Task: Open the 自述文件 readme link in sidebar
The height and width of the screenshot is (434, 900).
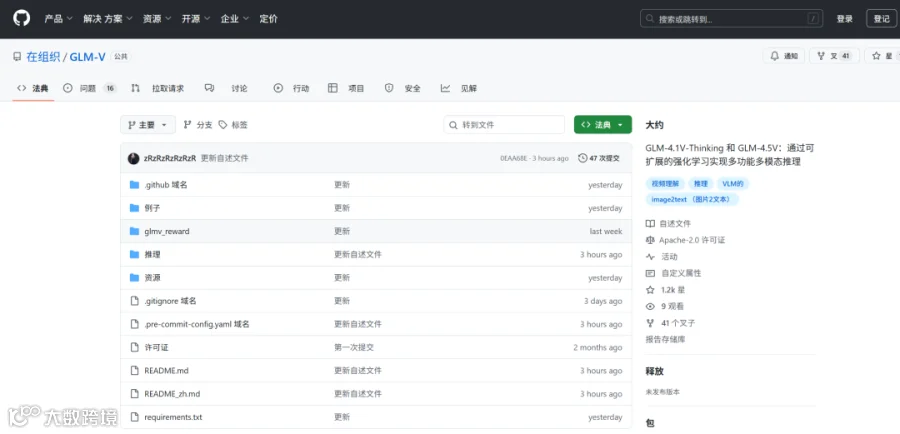Action: coord(668,223)
